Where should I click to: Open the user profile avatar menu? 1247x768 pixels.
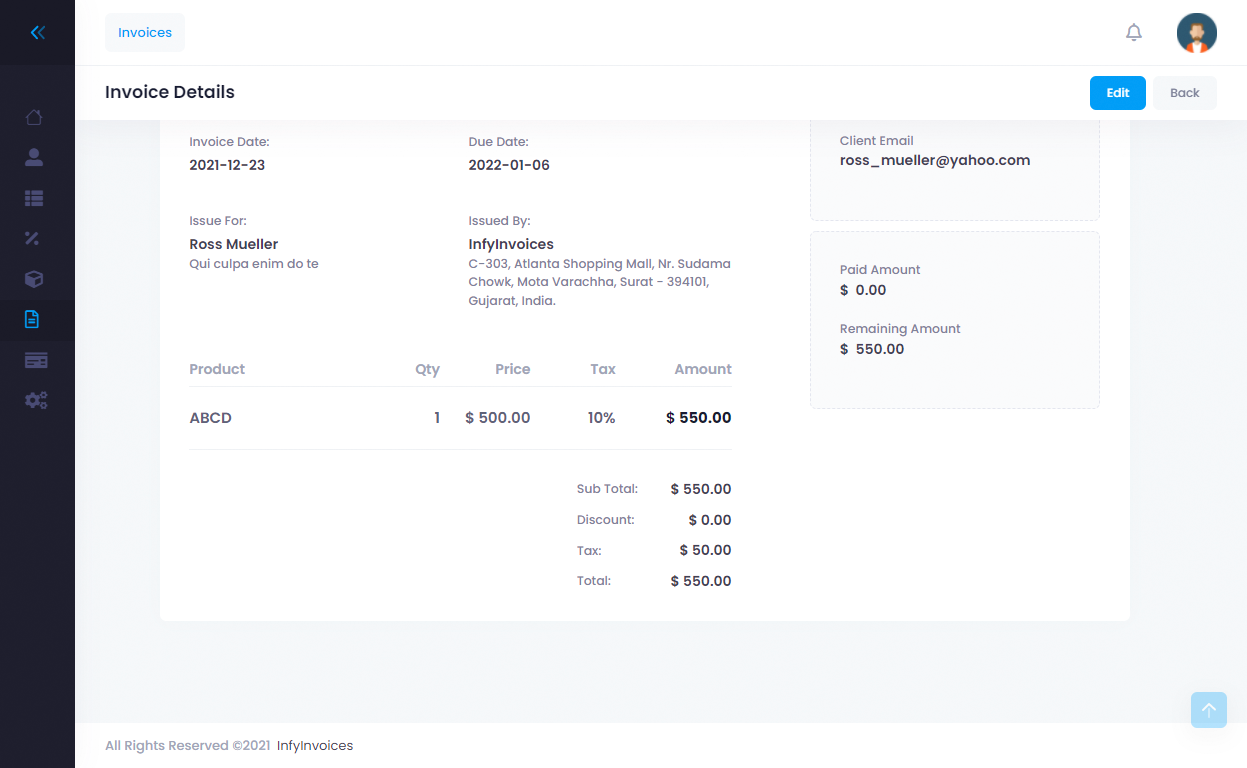click(1196, 33)
